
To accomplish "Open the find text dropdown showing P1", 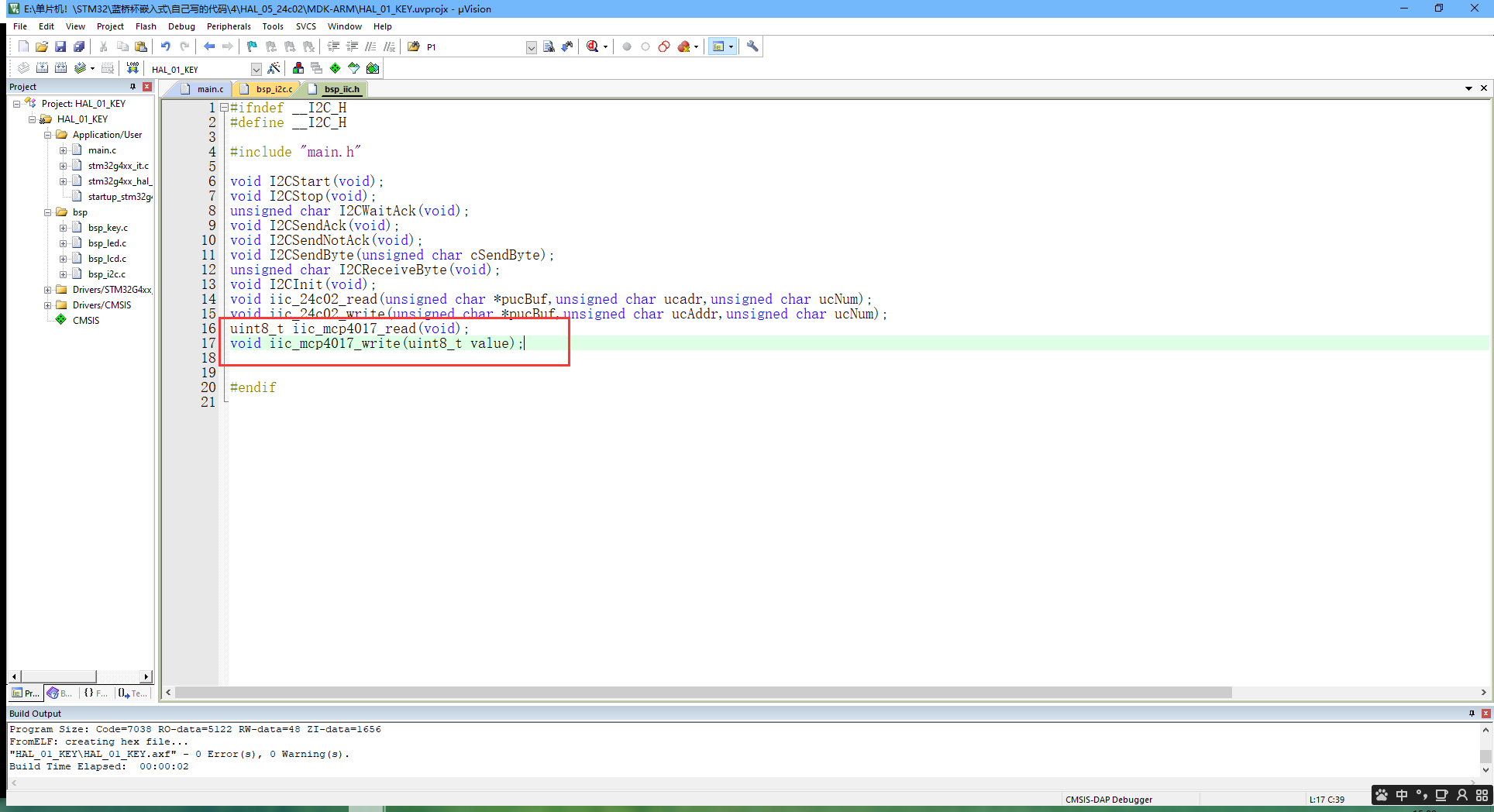I will [x=531, y=47].
